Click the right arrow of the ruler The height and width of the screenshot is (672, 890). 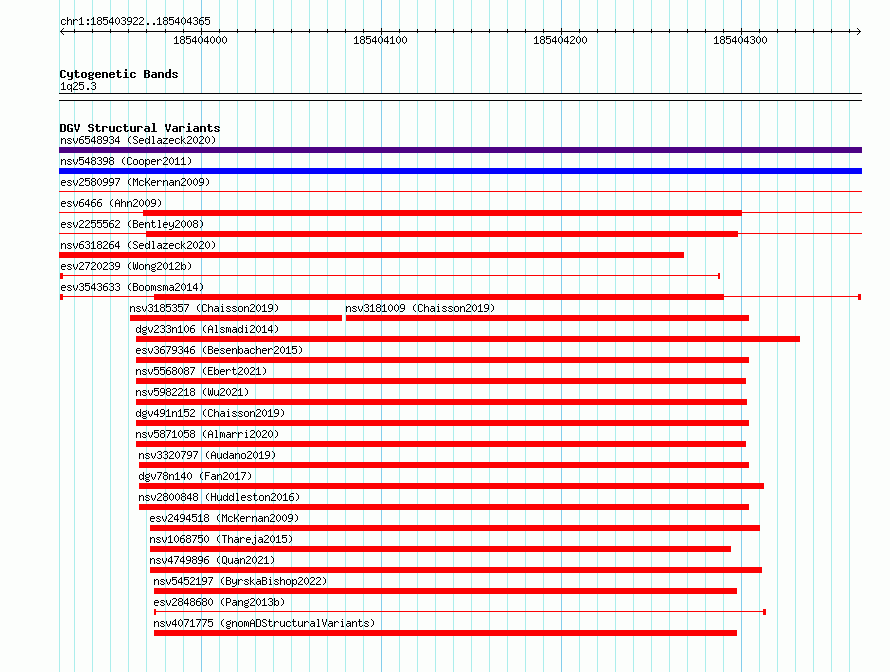point(859,31)
